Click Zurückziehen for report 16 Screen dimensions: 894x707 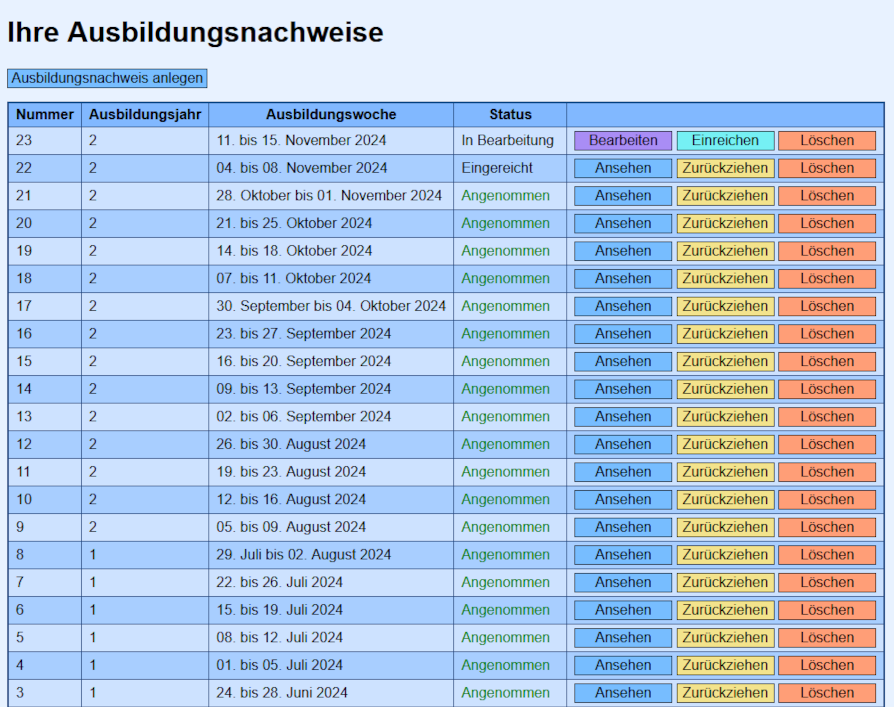(725, 334)
